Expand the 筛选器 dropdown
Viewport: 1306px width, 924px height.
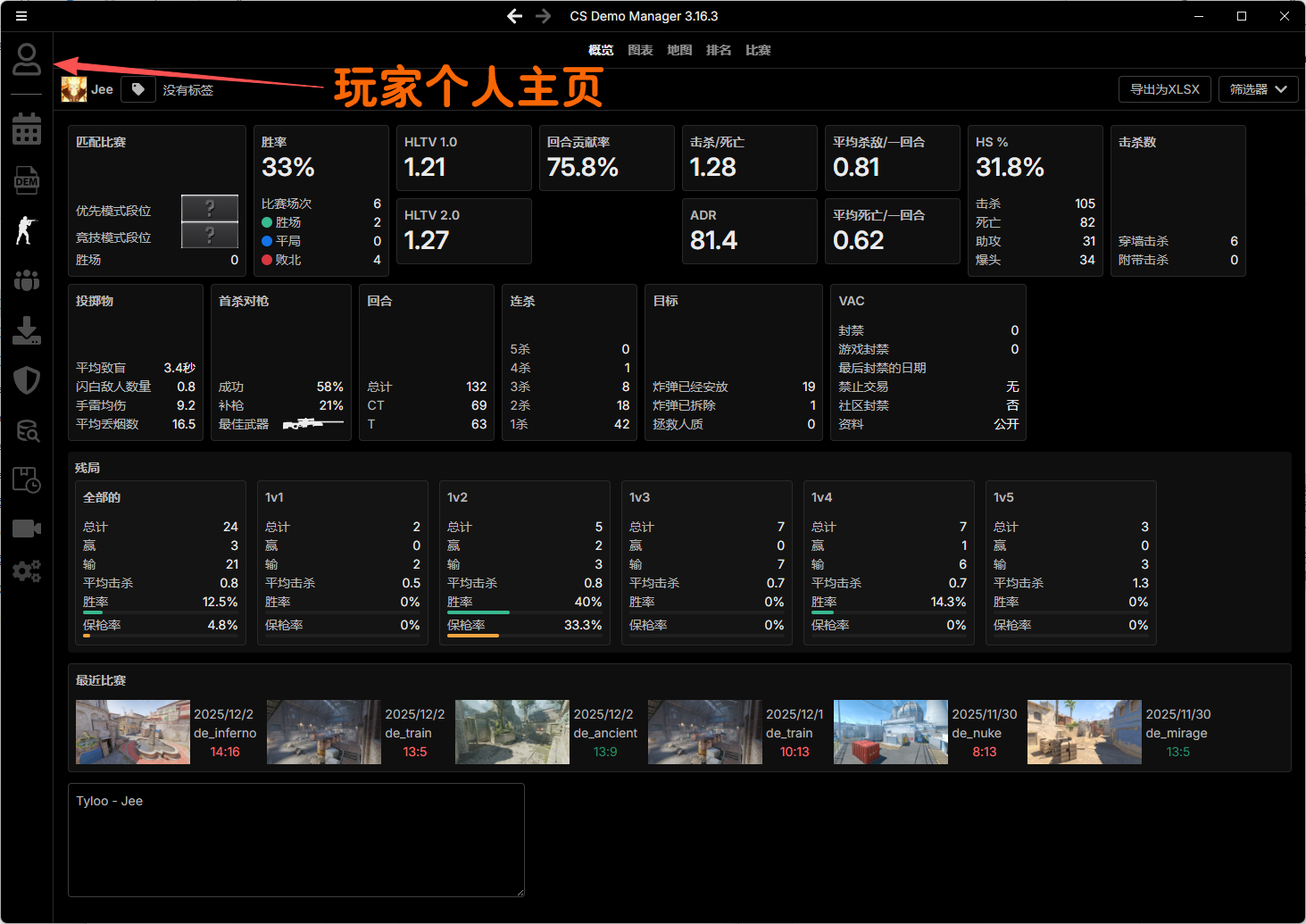point(1258,89)
